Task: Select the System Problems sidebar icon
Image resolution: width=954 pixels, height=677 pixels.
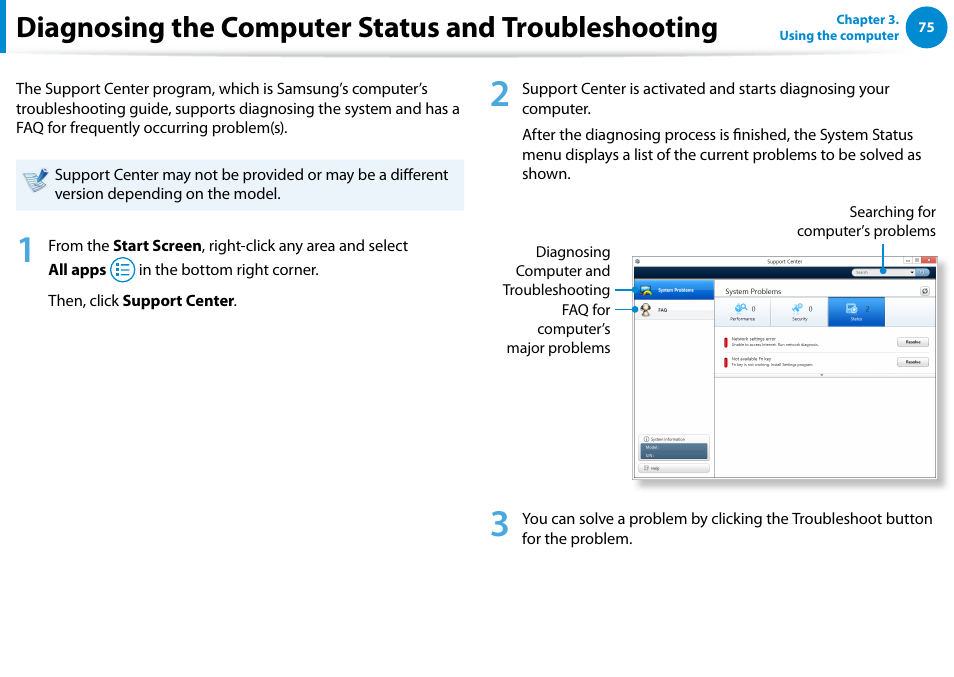Action: [644, 289]
